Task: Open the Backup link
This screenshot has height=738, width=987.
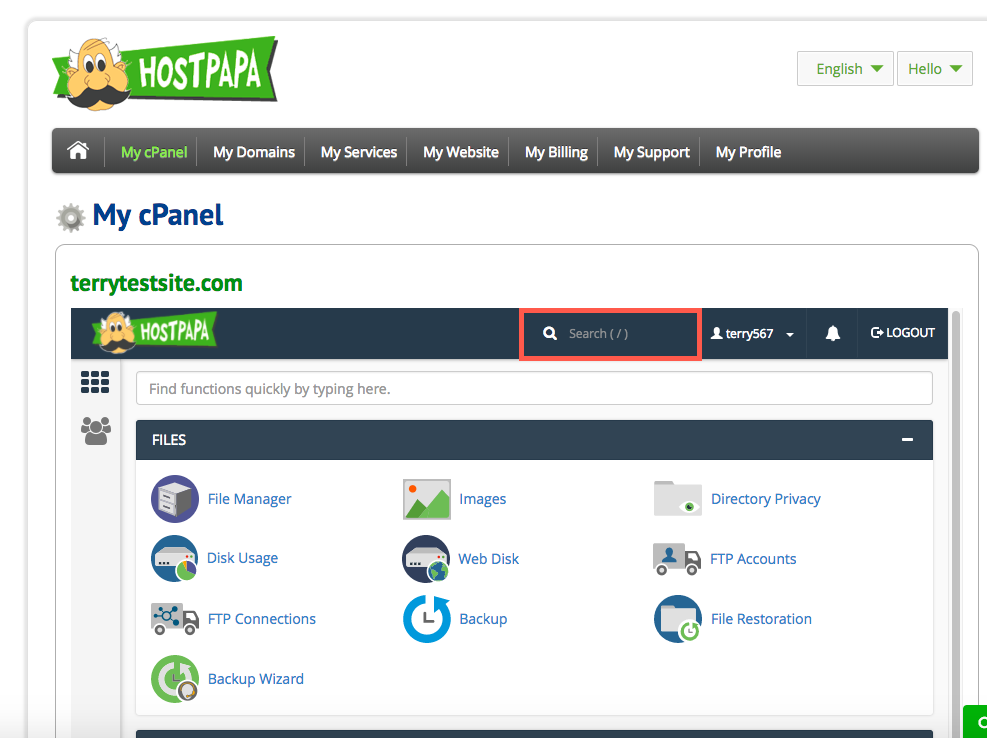Action: coord(483,619)
